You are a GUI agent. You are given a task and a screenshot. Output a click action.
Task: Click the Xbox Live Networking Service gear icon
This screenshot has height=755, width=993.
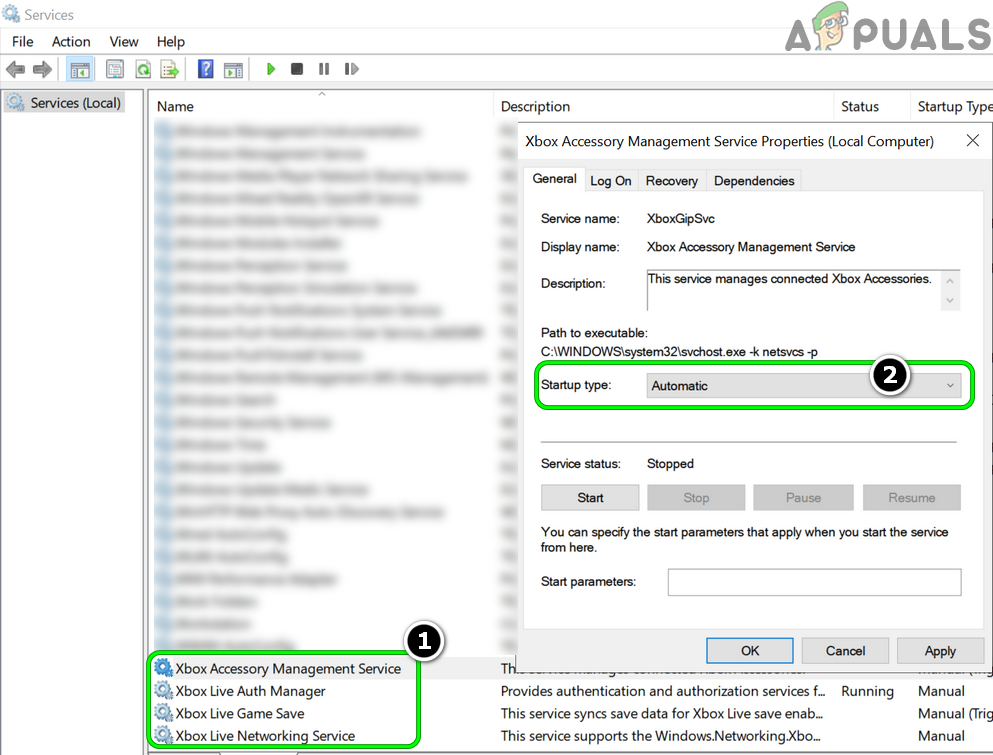click(163, 735)
